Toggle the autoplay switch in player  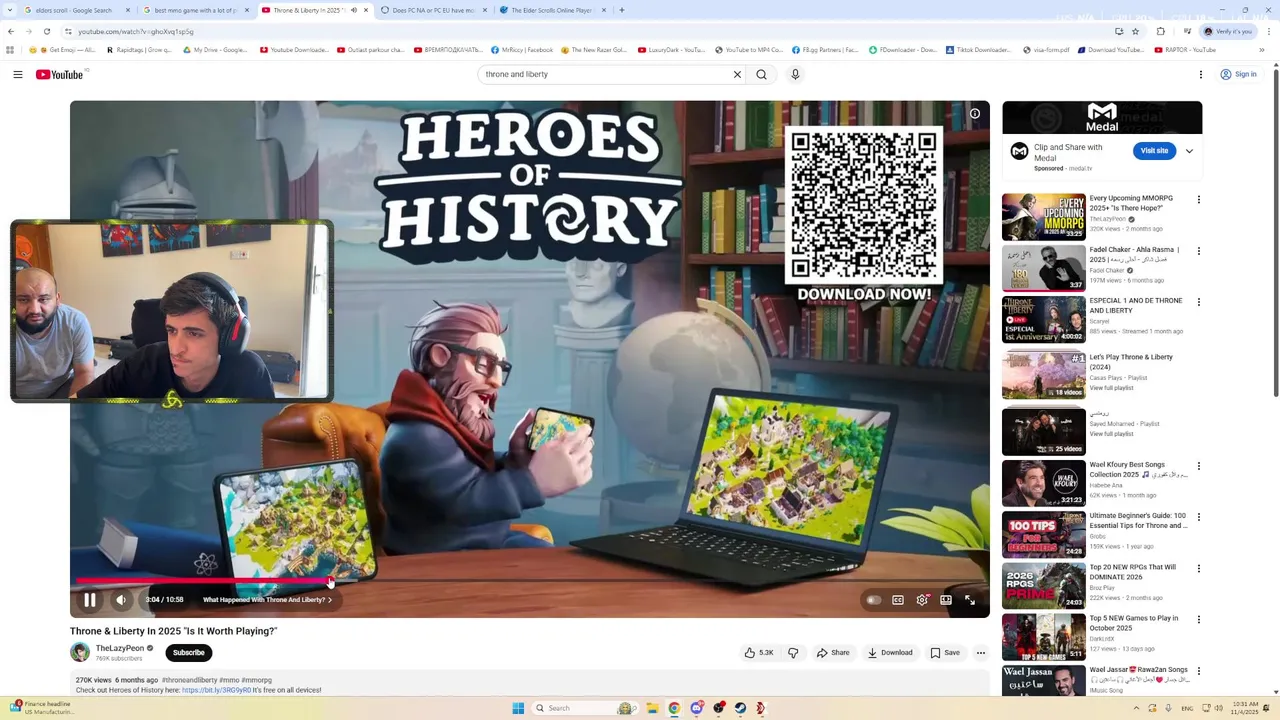(x=873, y=600)
